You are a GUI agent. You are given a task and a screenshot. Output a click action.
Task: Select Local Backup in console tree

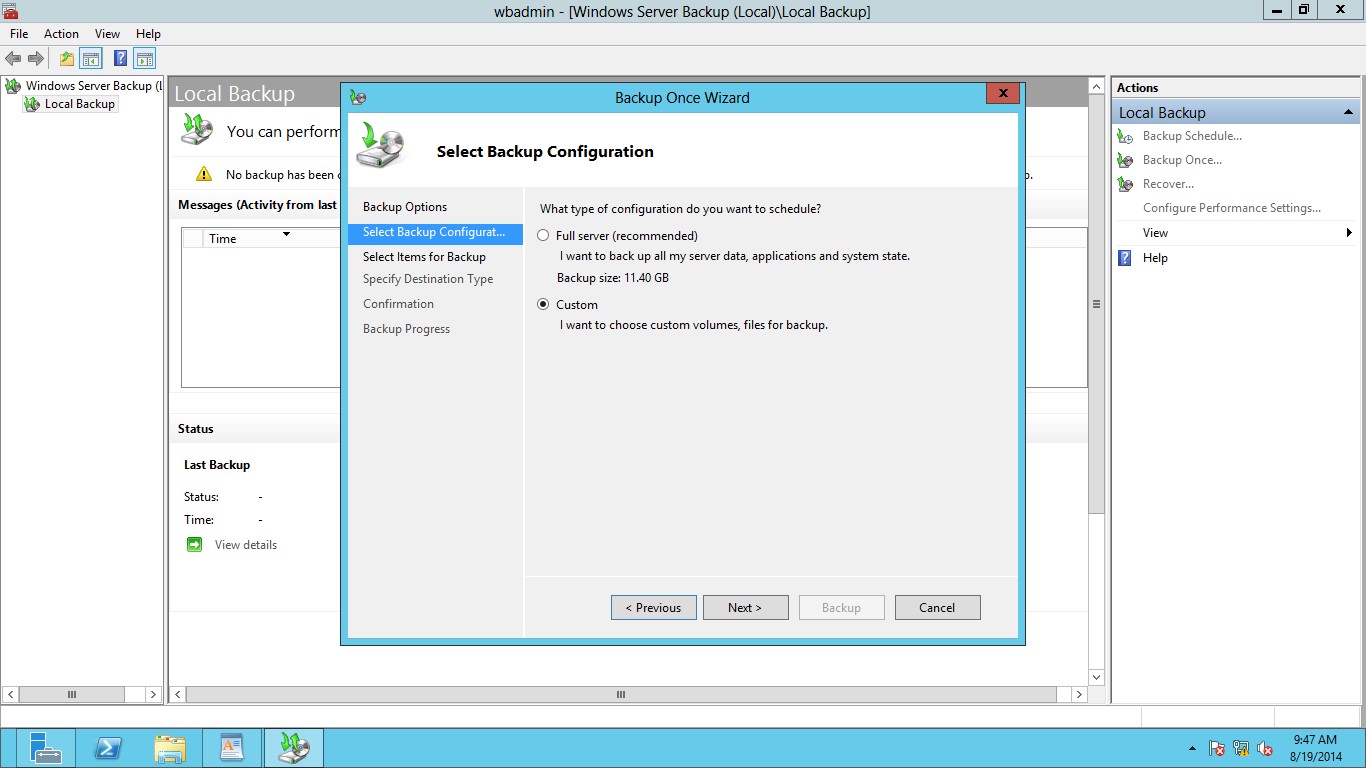80,104
